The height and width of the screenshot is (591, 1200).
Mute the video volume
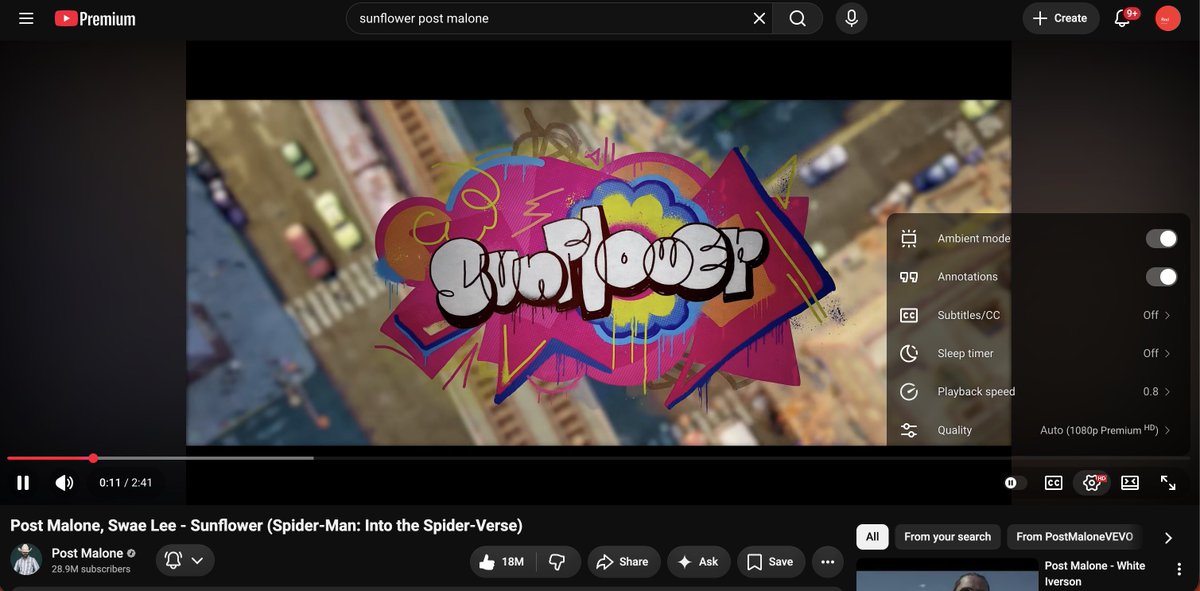[64, 483]
